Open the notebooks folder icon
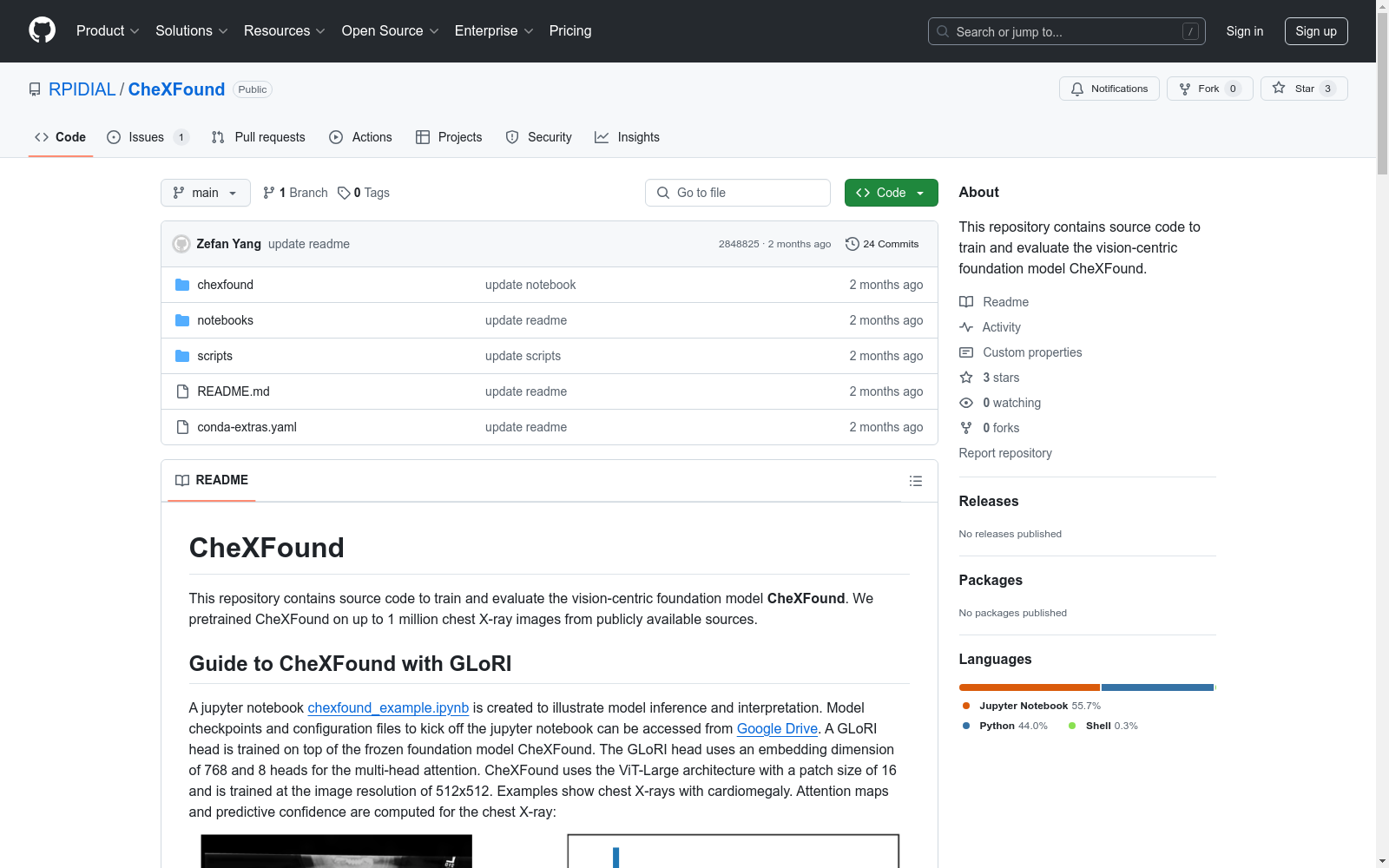The image size is (1389, 868). click(182, 320)
